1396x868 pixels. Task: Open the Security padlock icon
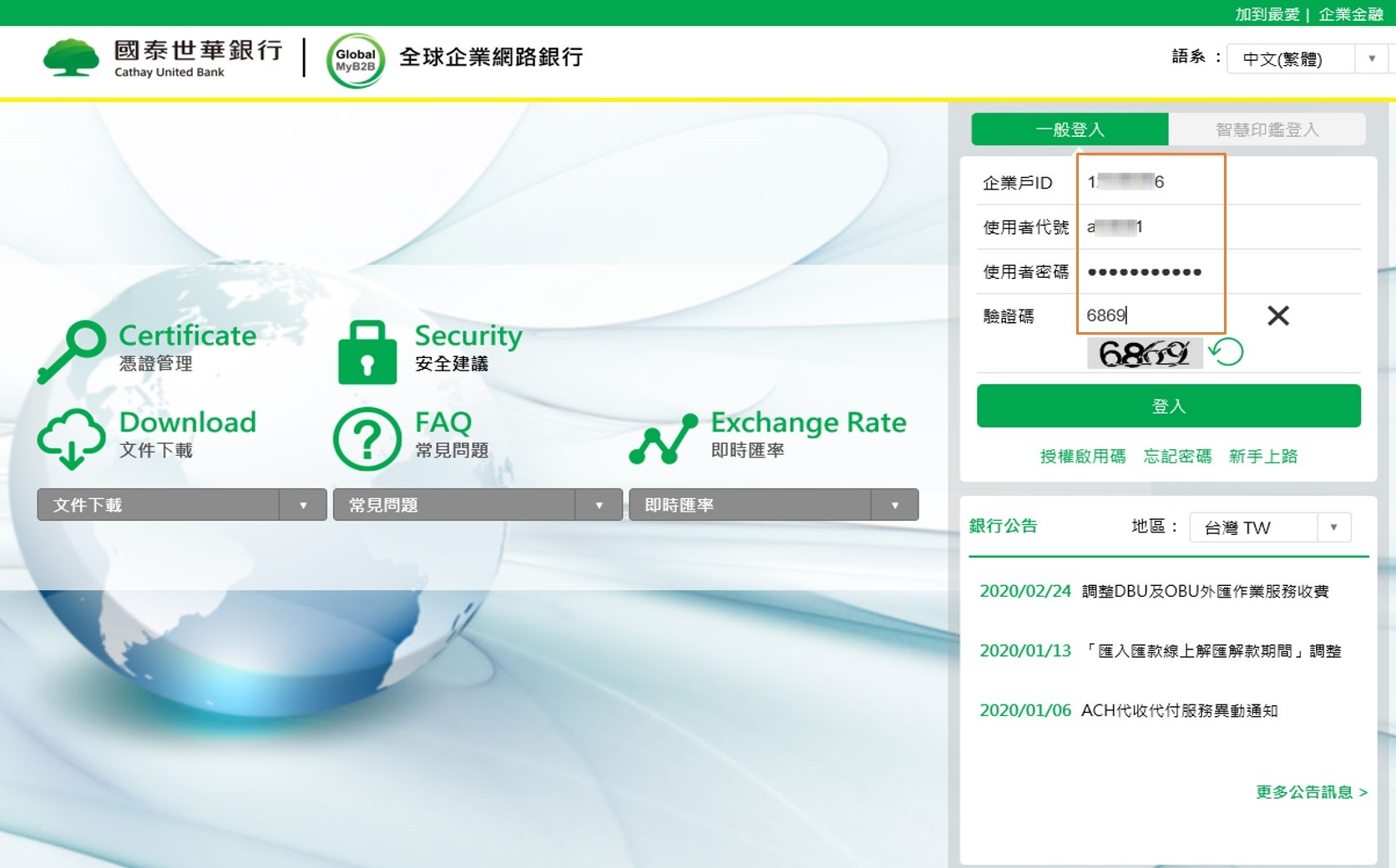[x=367, y=351]
